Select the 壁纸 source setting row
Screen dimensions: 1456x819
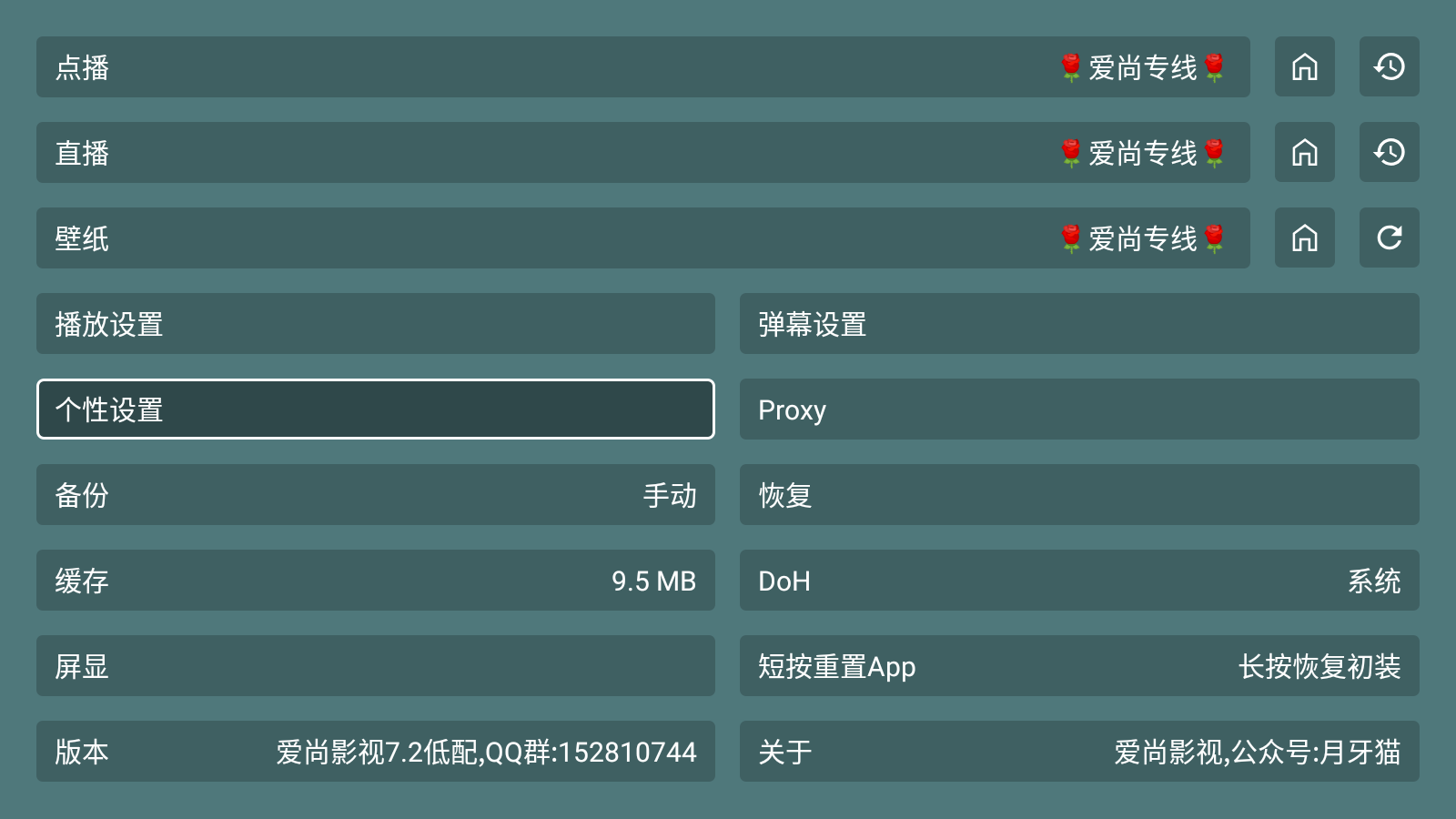pos(642,238)
